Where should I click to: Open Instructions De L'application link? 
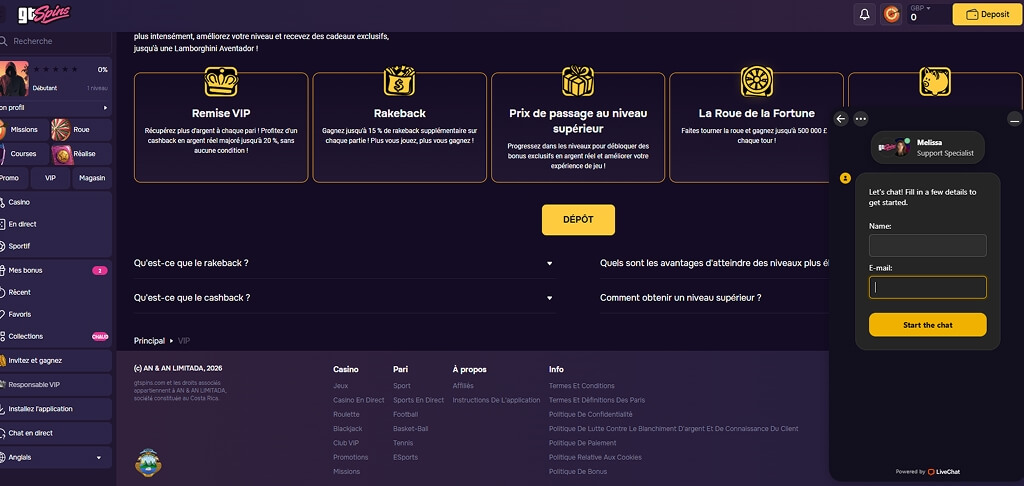pos(496,400)
